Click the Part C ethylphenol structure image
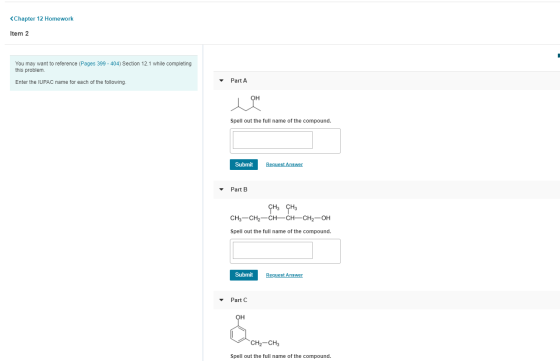The width and height of the screenshot is (560, 361). coord(255,331)
